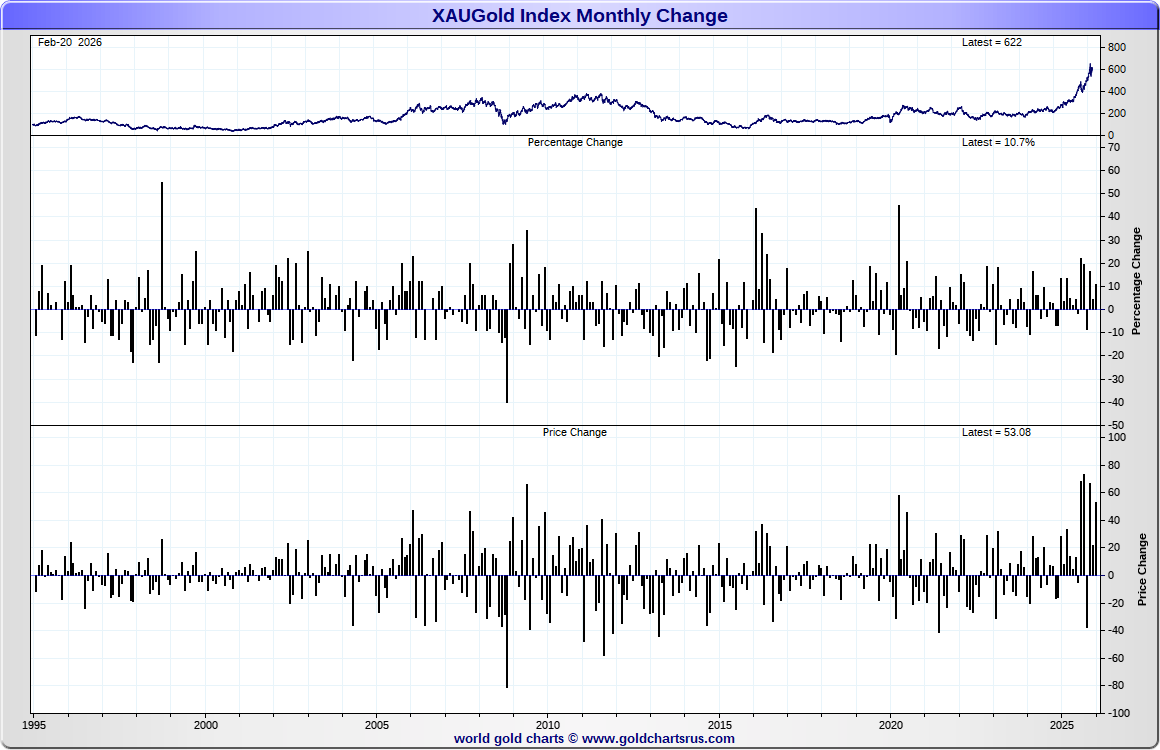This screenshot has width=1160, height=750.
Task: Click the horizontal 'Percentage Change' panel heading
Action: pyautogui.click(x=575, y=142)
